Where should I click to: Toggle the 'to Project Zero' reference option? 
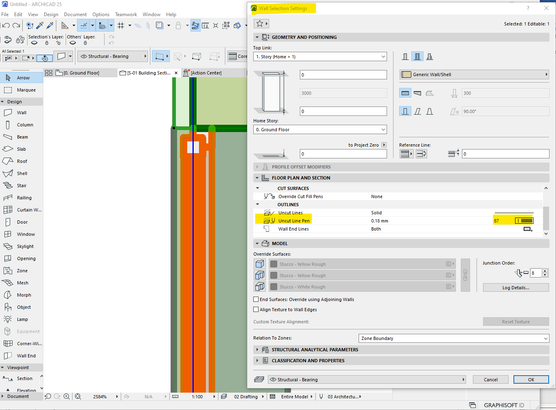pyautogui.click(x=384, y=145)
